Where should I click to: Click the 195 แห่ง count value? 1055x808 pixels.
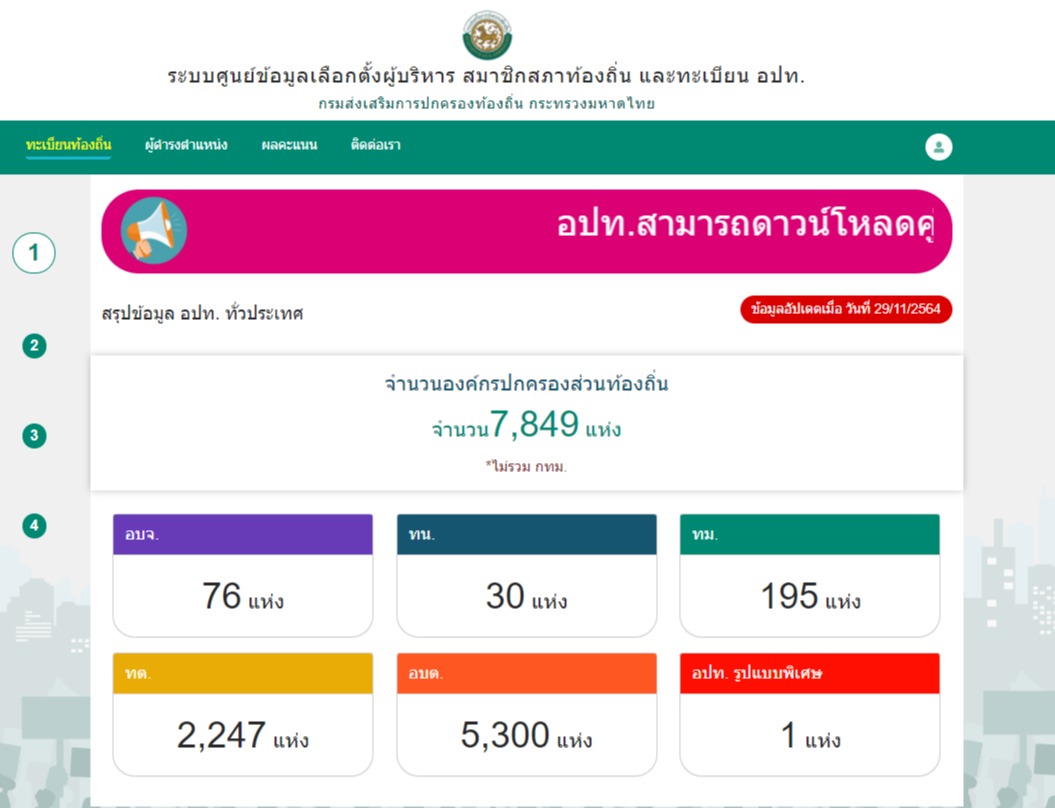pyautogui.click(x=810, y=597)
